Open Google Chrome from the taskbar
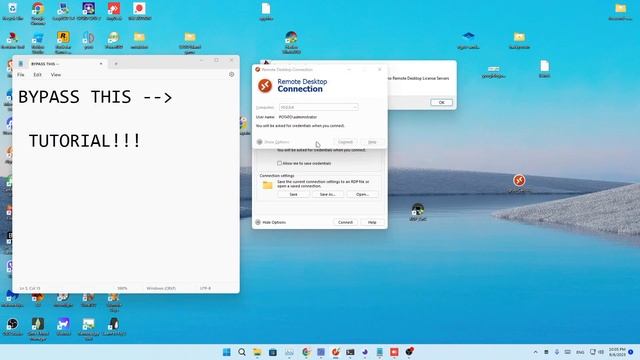Viewport: 640px width, 360px height. tap(306, 352)
